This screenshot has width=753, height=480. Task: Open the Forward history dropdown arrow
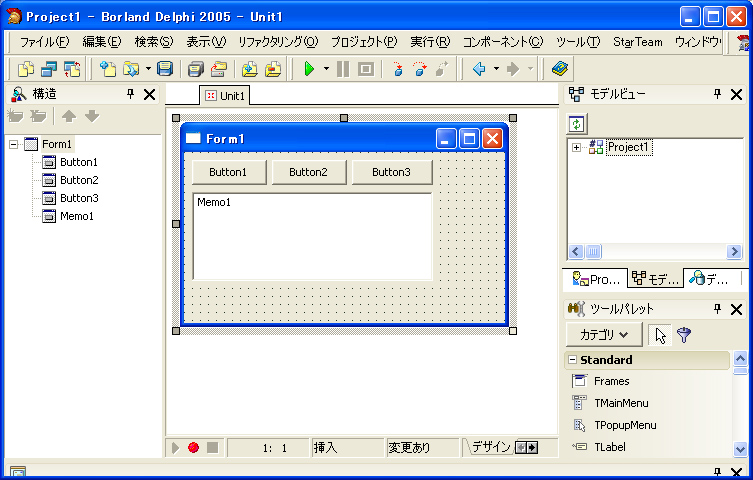point(530,69)
